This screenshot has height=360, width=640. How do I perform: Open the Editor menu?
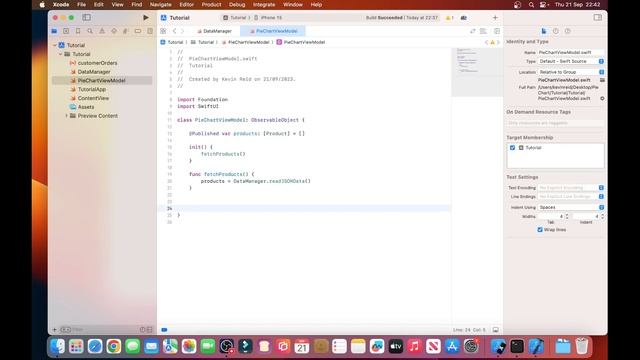point(187,4)
